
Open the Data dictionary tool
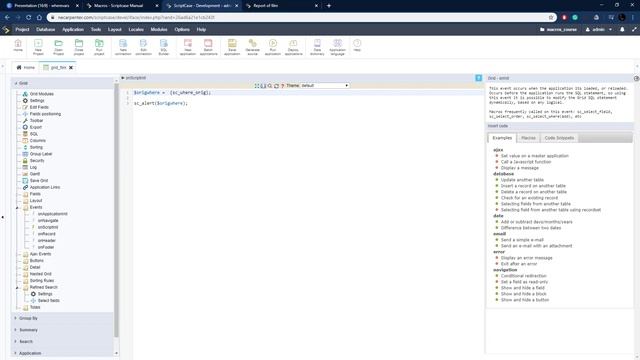(317, 47)
